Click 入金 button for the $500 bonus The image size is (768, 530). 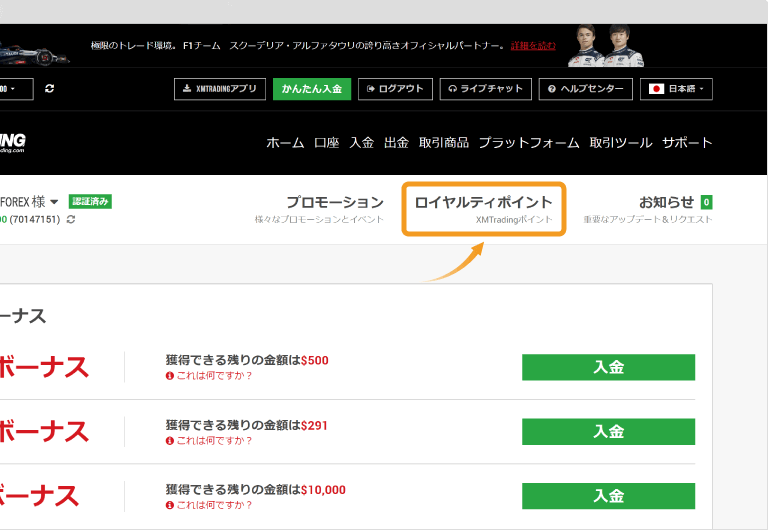point(608,367)
